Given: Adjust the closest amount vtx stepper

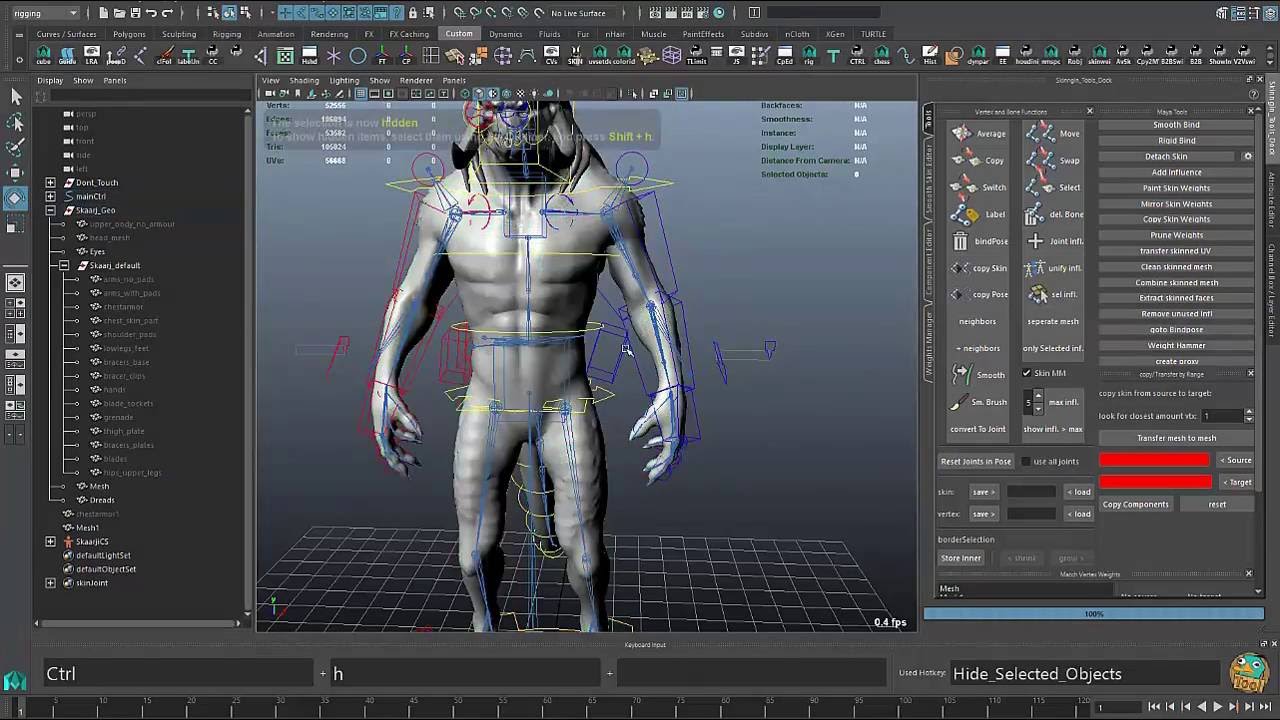Looking at the screenshot, I should coord(1249,416).
